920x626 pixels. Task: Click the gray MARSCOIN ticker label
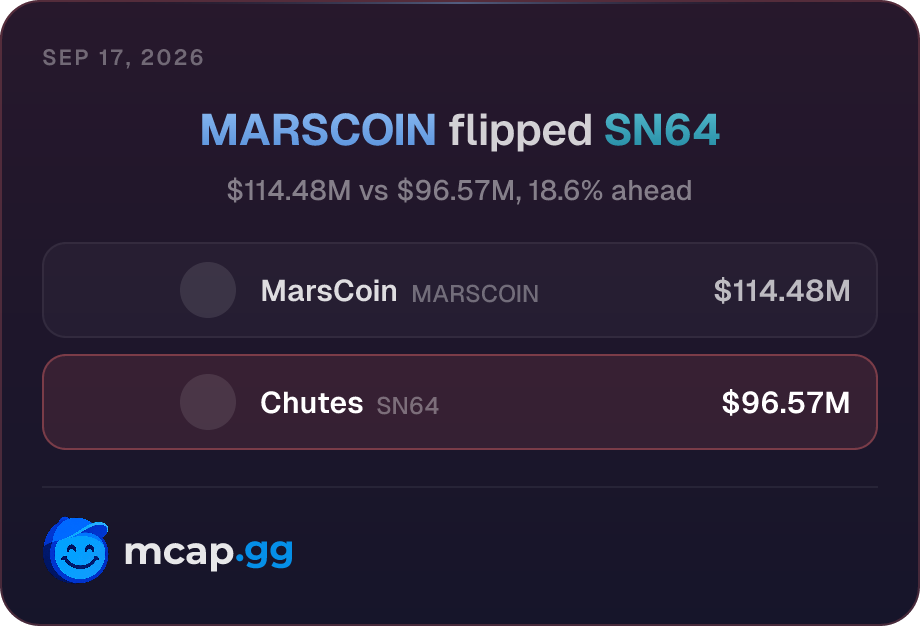click(x=475, y=294)
